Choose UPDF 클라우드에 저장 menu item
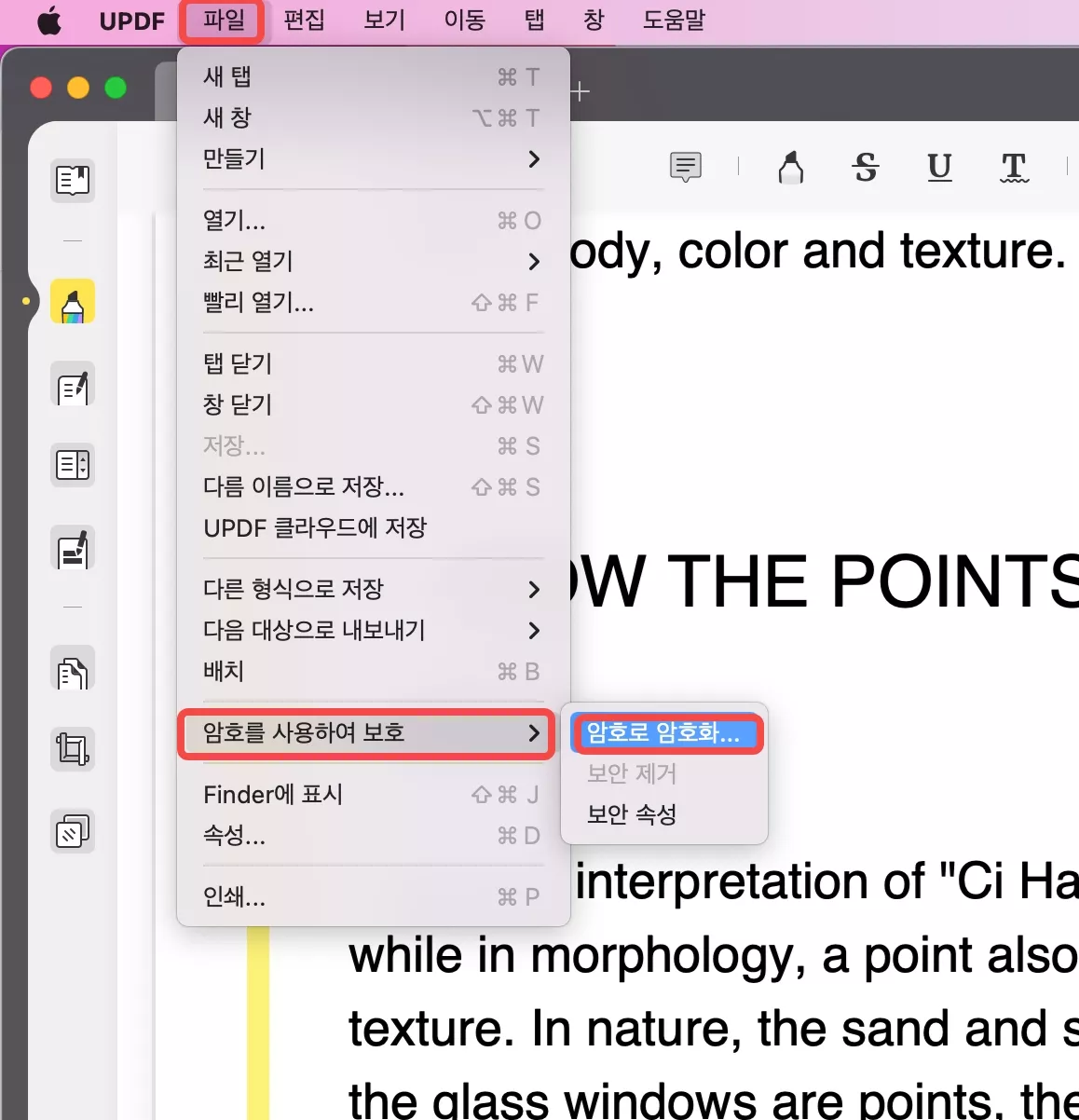 click(x=373, y=527)
